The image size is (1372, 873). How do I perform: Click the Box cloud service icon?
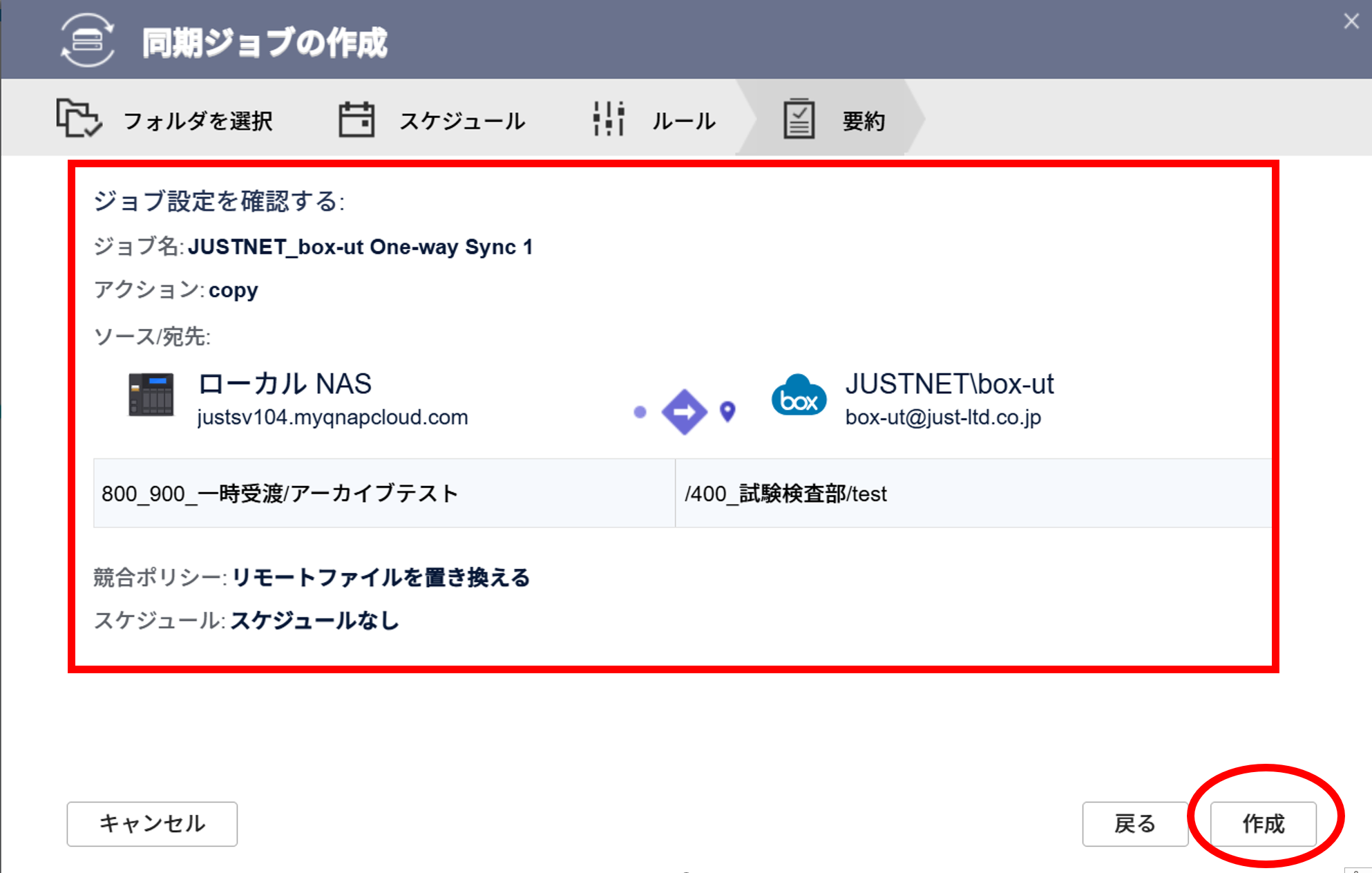pos(799,395)
